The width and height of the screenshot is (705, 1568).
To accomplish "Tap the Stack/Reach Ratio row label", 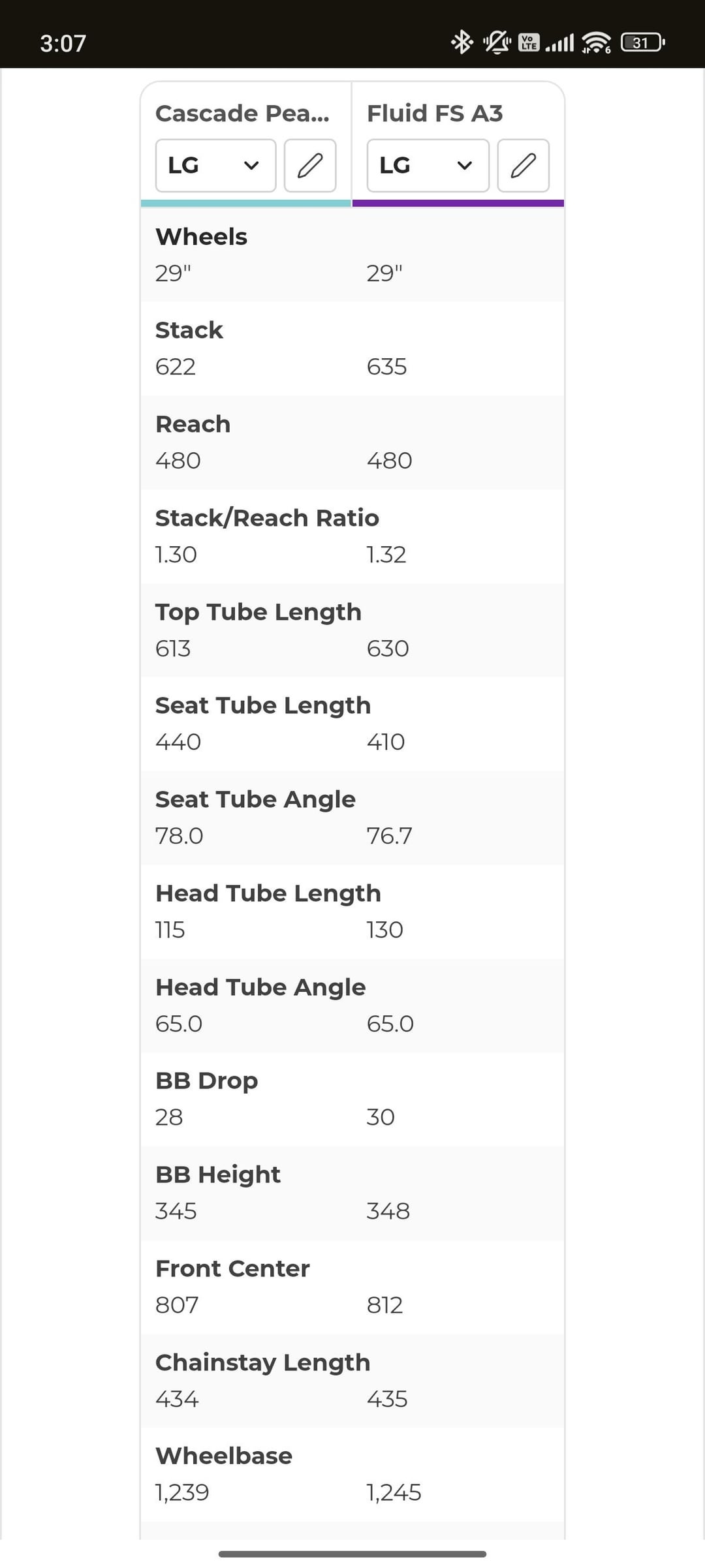I will 267,518.
